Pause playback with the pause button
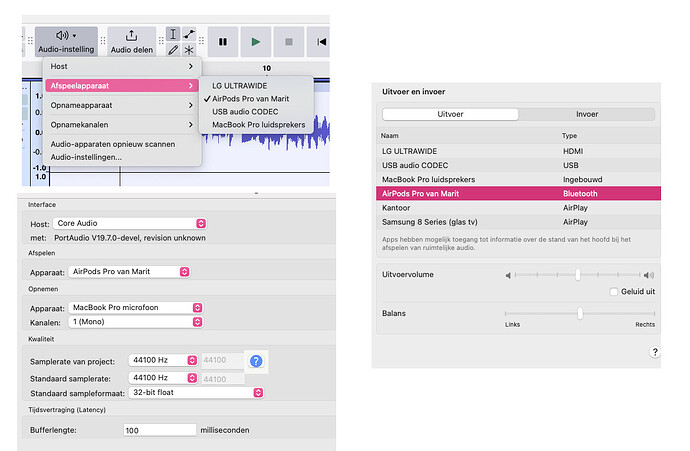The image size is (690, 451). click(223, 42)
